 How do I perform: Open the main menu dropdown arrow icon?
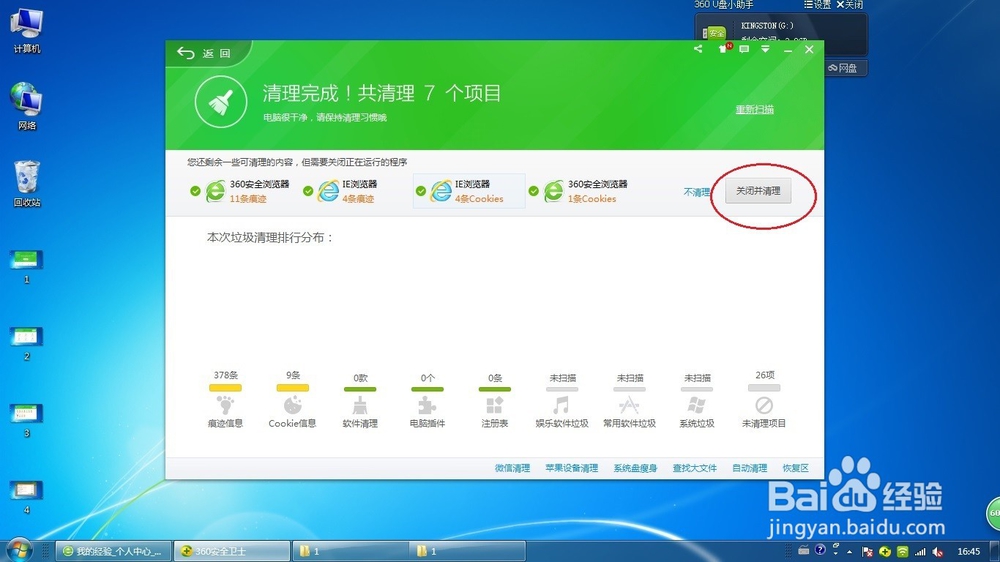[x=765, y=49]
